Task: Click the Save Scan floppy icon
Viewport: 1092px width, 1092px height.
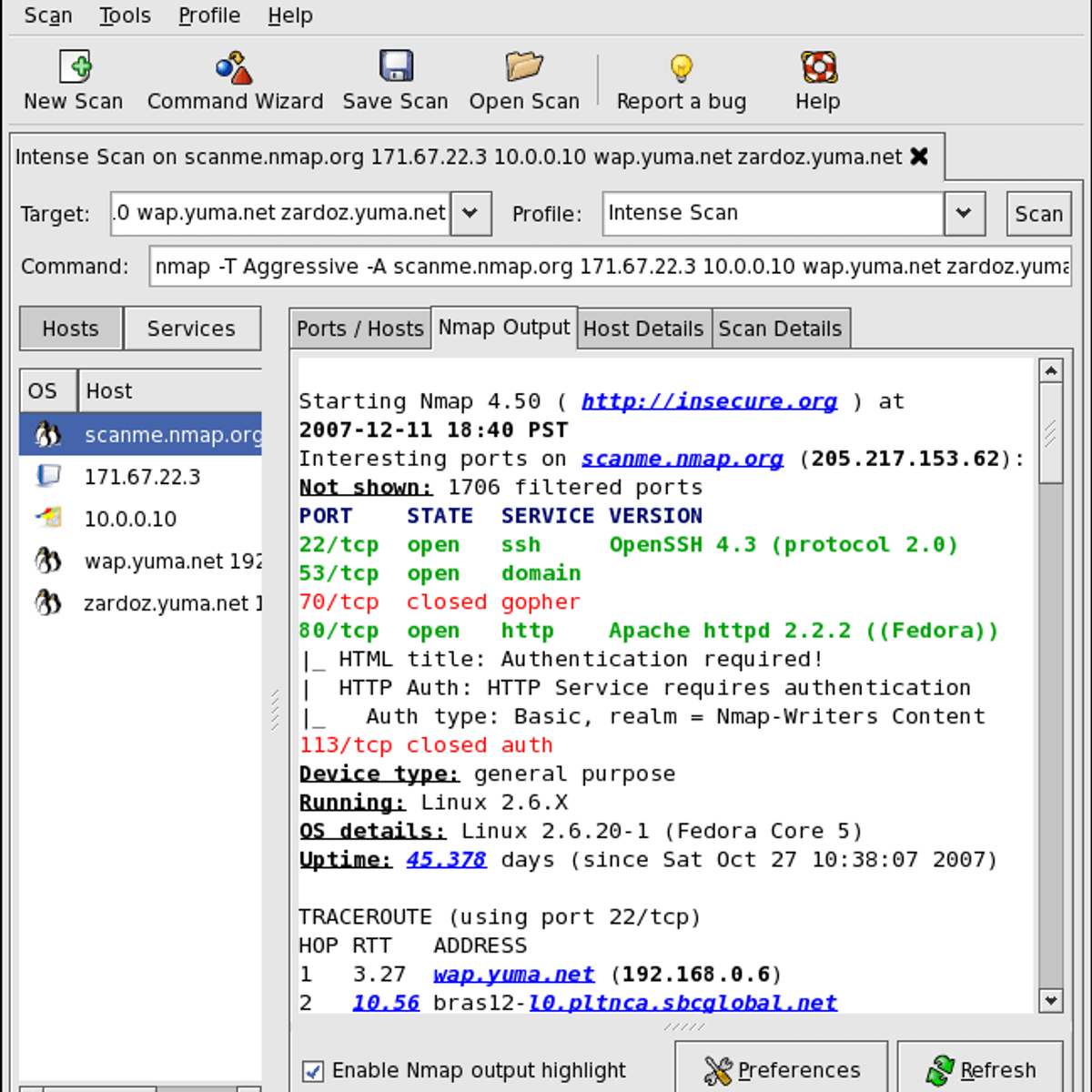Action: click(396, 67)
